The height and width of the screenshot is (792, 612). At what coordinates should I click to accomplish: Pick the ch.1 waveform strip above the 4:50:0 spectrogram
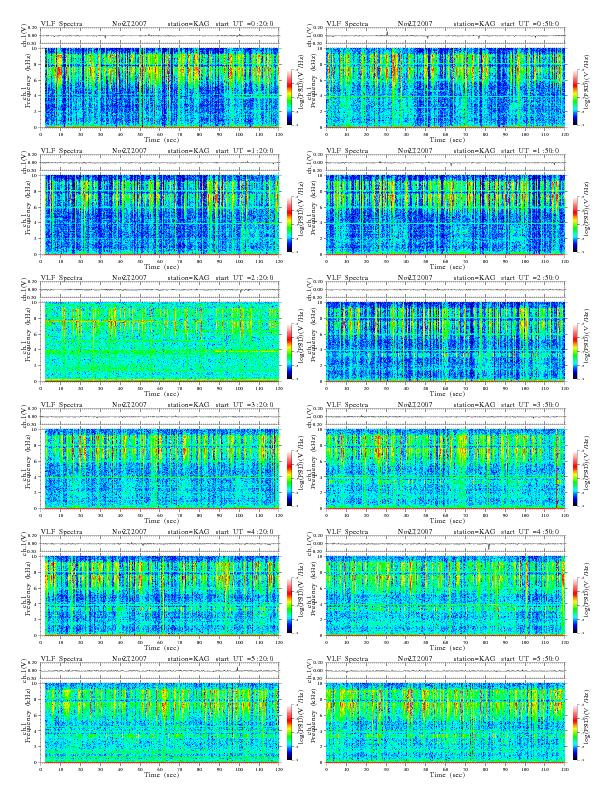[445, 544]
